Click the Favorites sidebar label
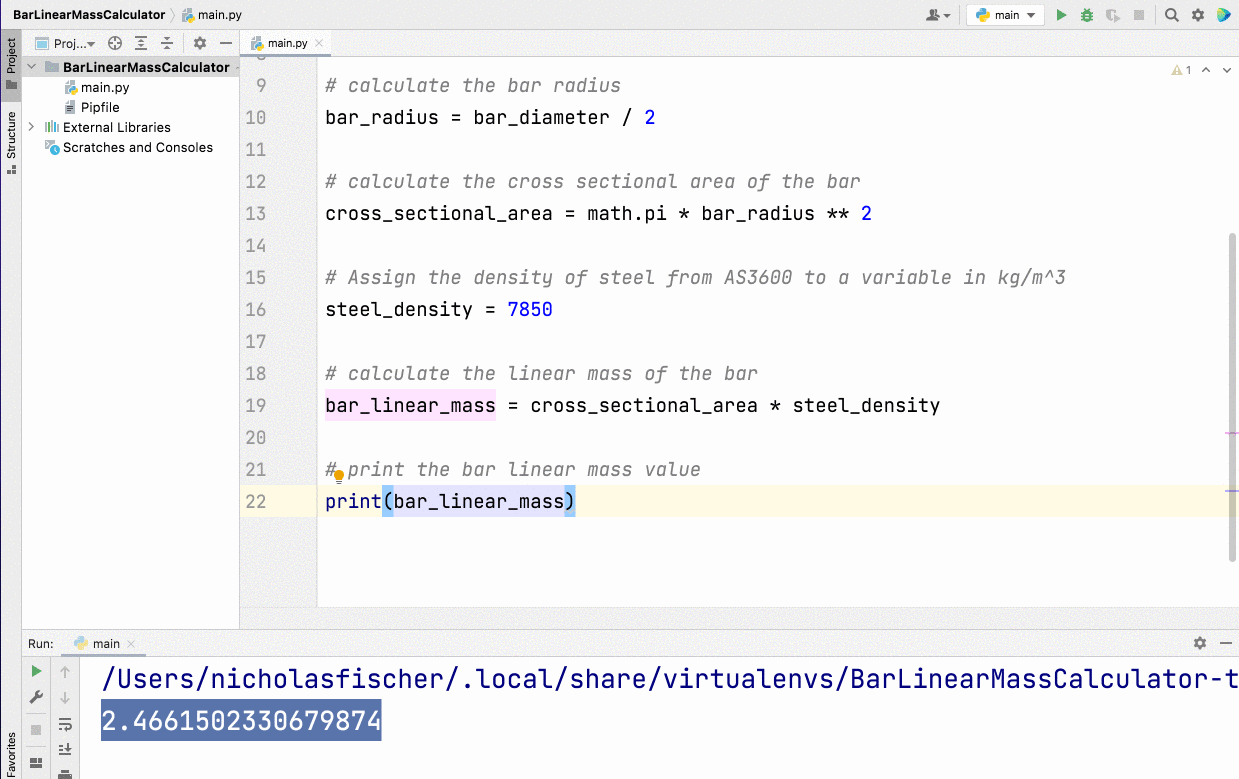The height and width of the screenshot is (779, 1239). [11, 749]
